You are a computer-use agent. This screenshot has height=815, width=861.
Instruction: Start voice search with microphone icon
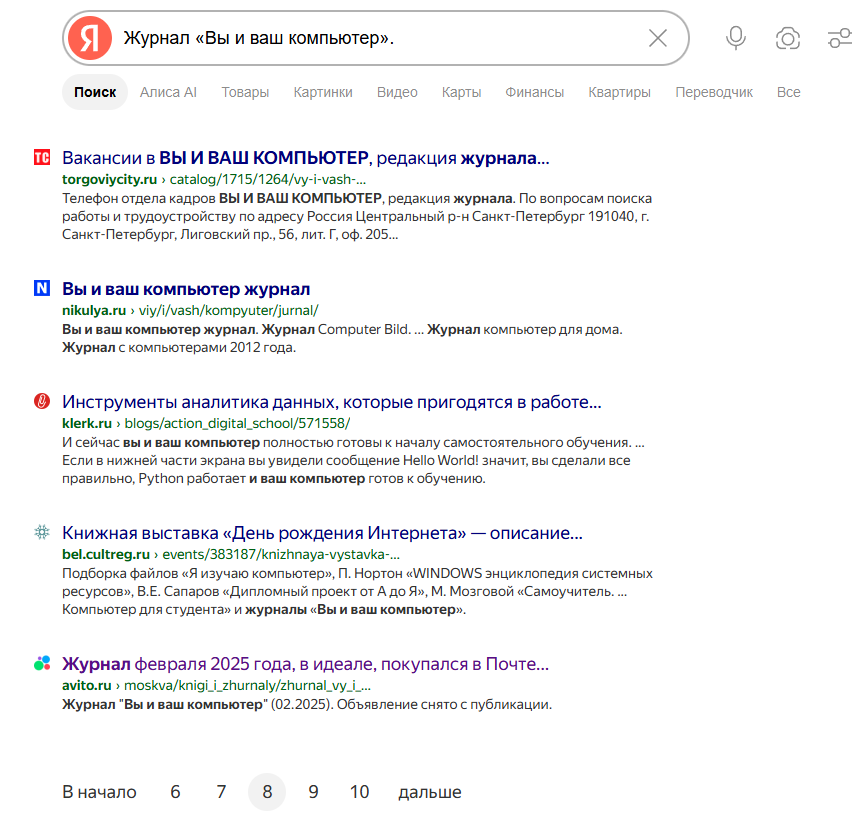point(735,38)
